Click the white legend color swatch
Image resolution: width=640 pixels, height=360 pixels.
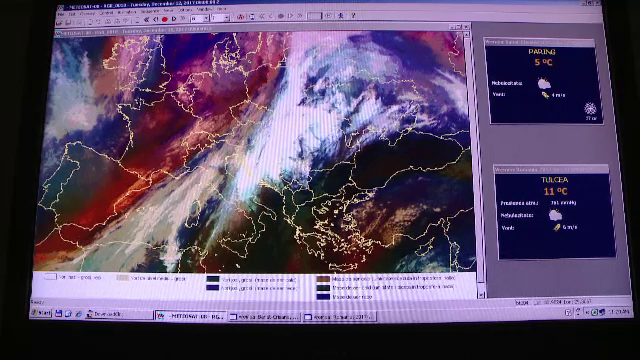[x=50, y=277]
